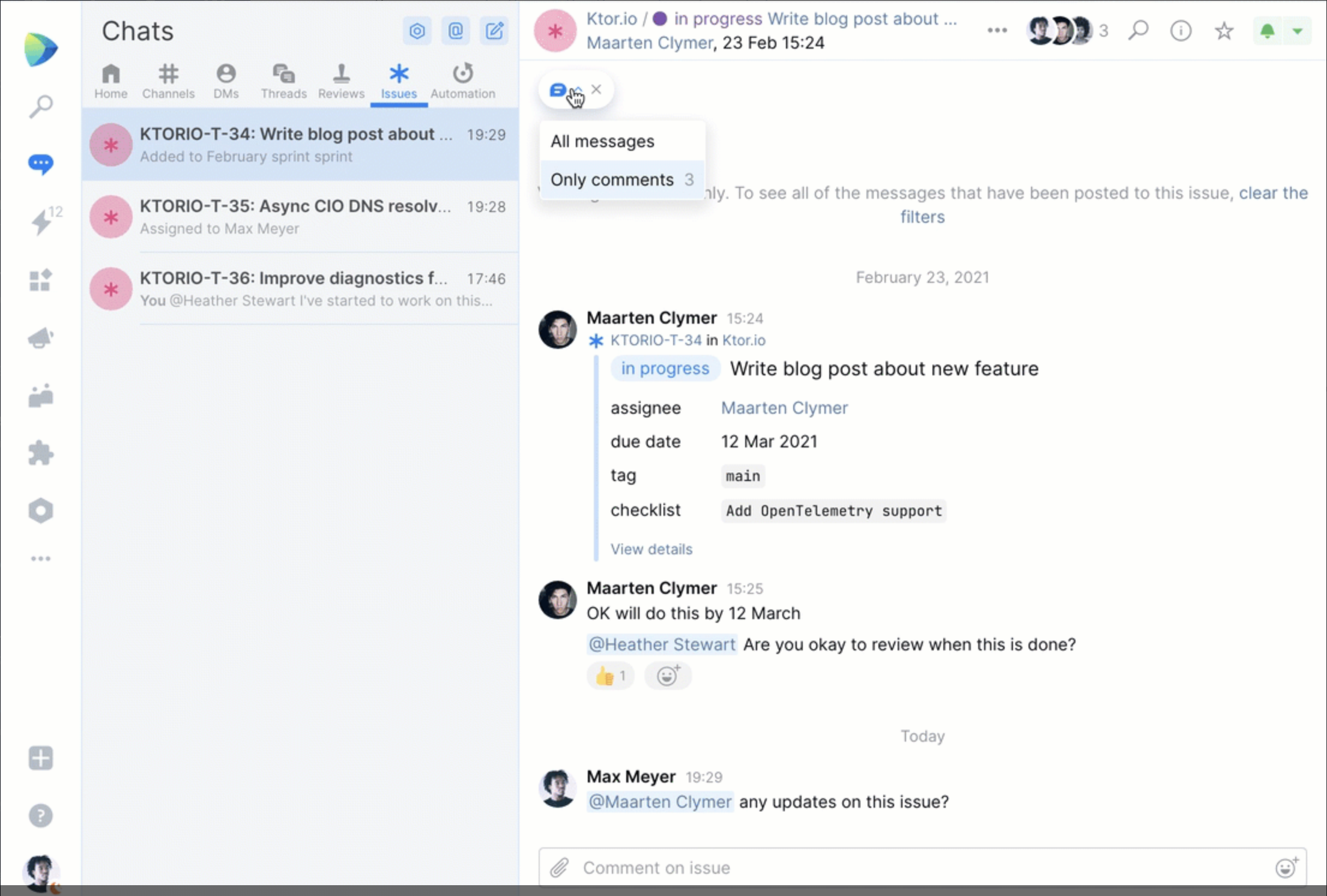Click the overflow menu button
The height and width of the screenshot is (896, 1327).
point(997,31)
